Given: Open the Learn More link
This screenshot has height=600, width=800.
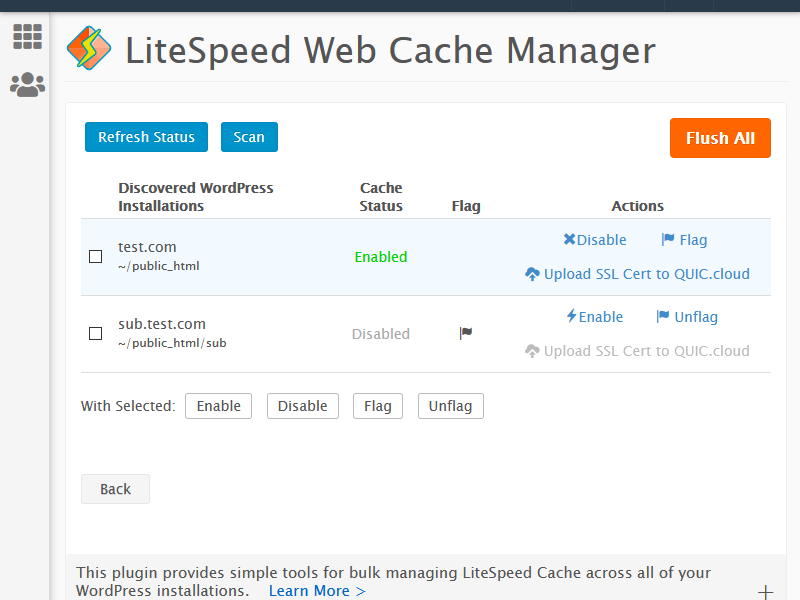Looking at the screenshot, I should (x=317, y=590).
